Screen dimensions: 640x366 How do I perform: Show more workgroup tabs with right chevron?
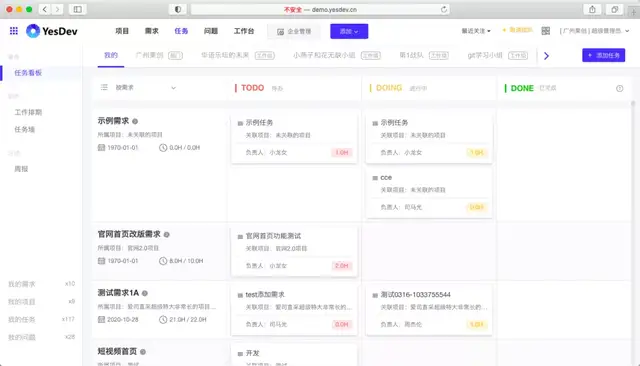click(x=546, y=56)
